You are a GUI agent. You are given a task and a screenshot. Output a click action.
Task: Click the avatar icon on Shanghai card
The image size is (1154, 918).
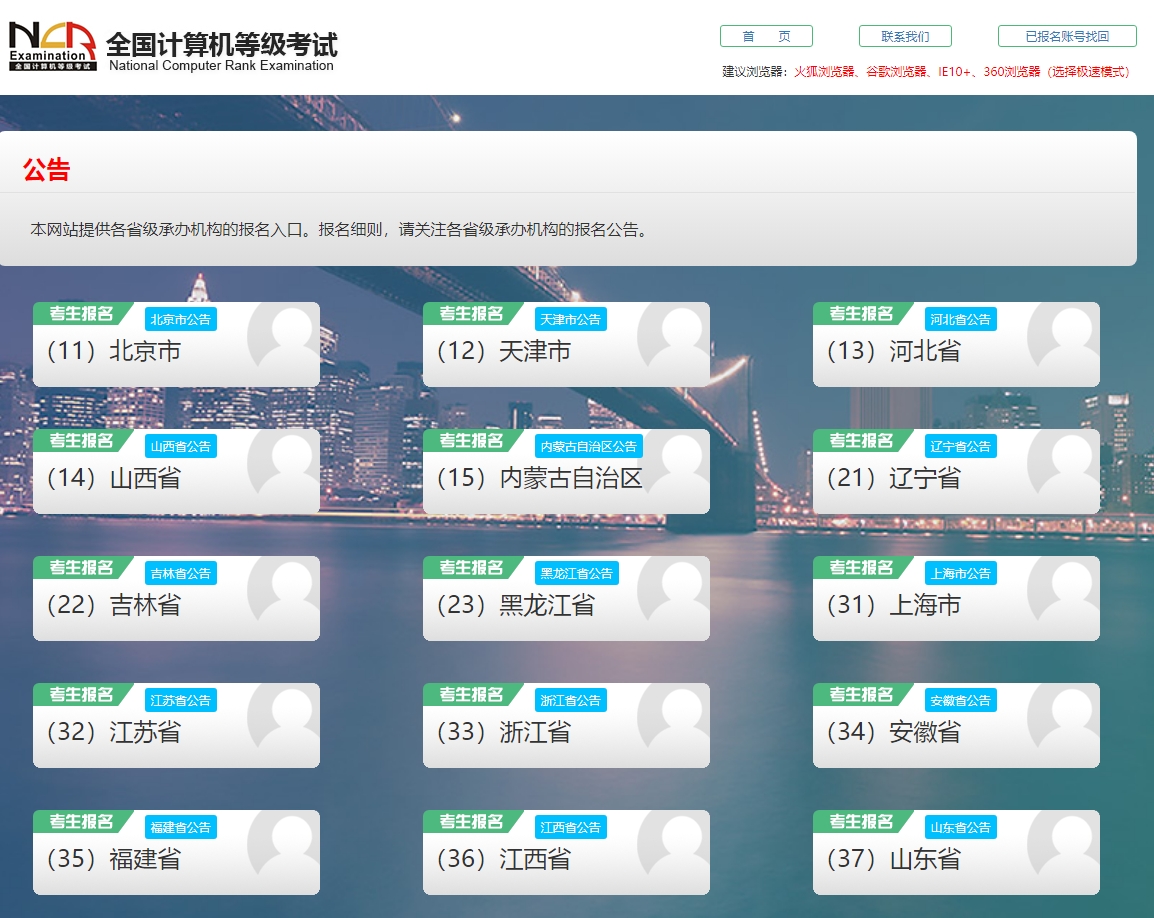[1063, 592]
